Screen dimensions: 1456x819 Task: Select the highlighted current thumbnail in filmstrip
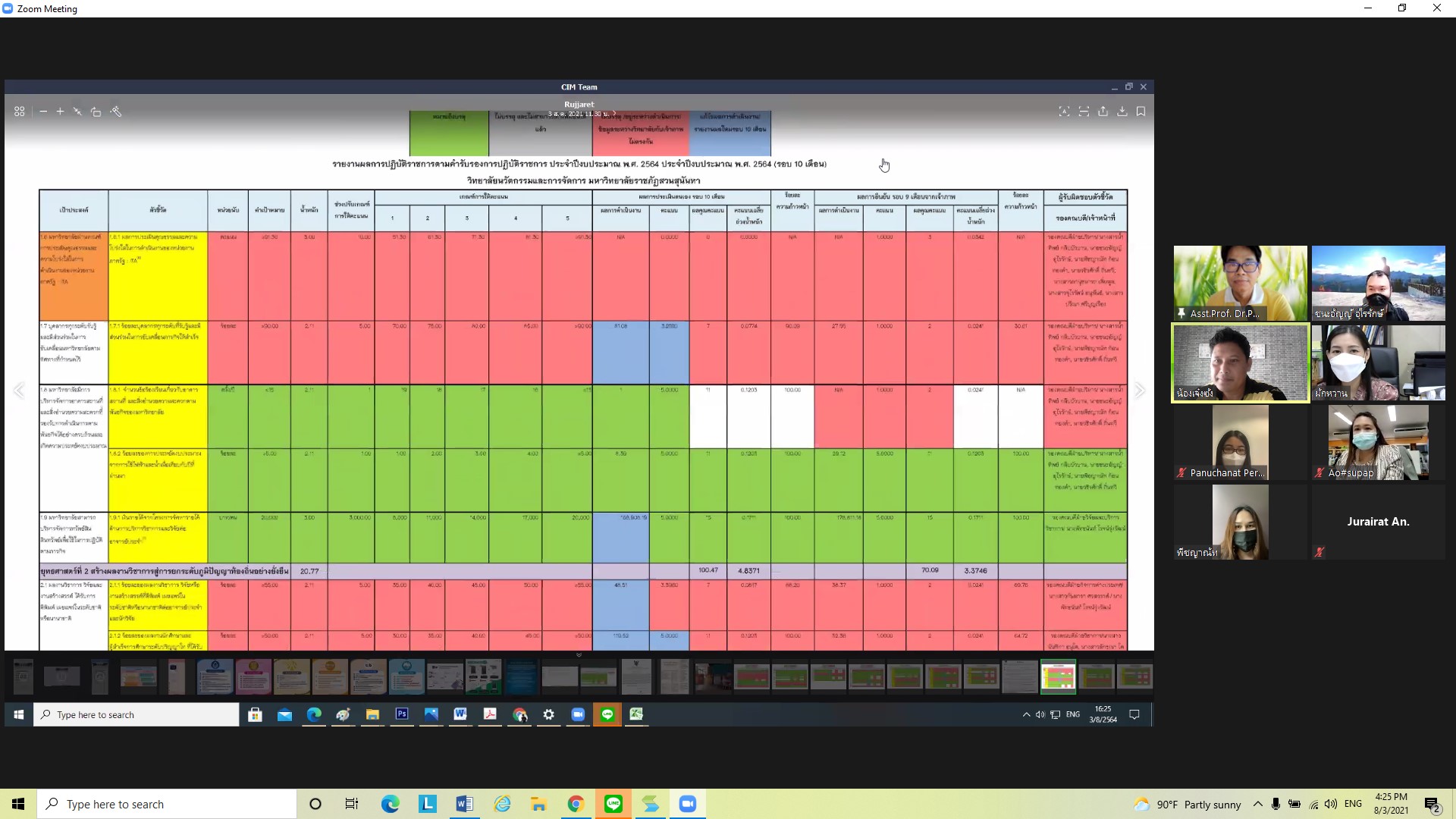coord(1058,676)
